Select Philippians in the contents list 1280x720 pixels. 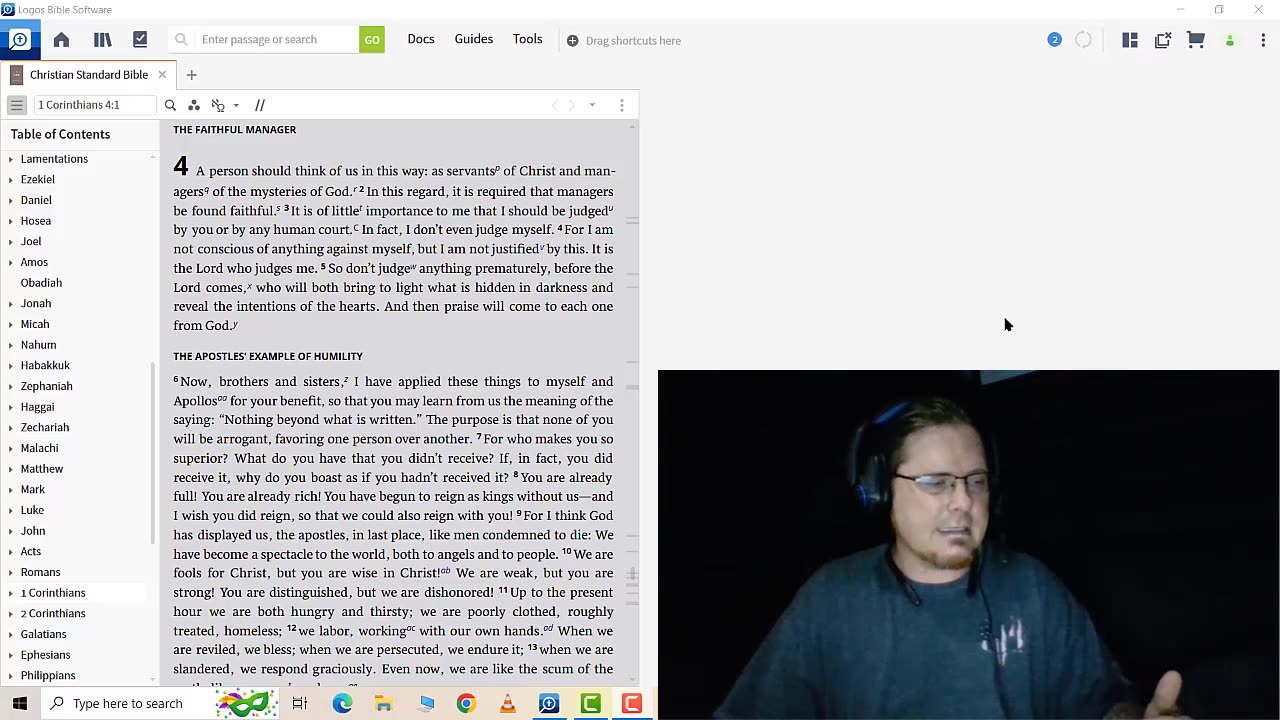pyautogui.click(x=48, y=676)
